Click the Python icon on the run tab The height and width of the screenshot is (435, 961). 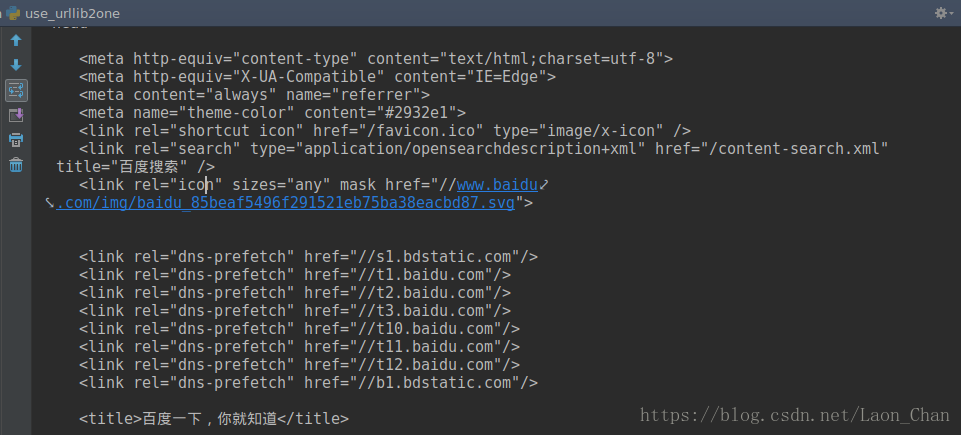tap(13, 13)
